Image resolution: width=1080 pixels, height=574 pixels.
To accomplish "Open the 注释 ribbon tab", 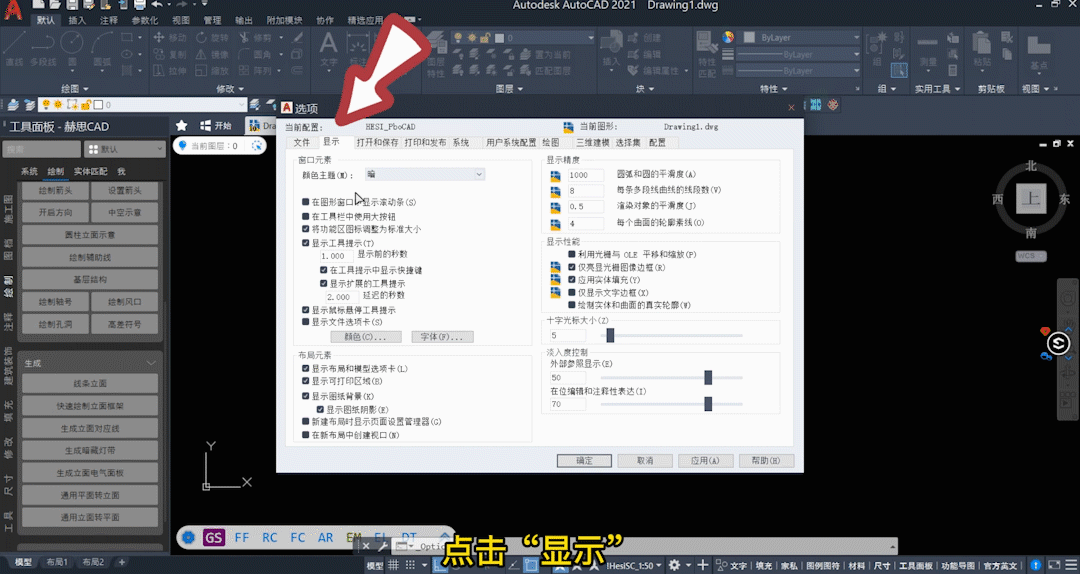I will [109, 20].
